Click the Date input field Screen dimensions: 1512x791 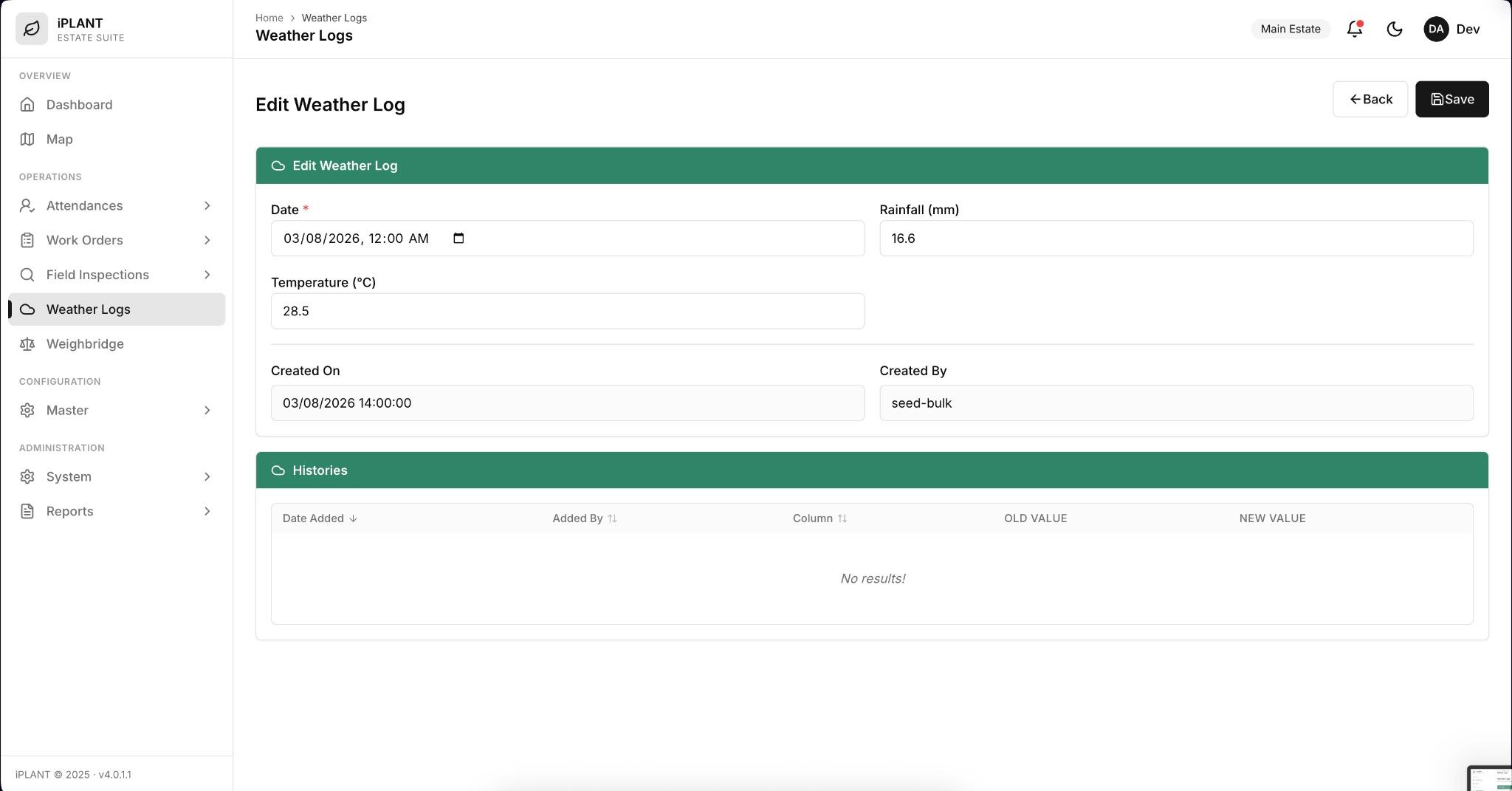[568, 238]
